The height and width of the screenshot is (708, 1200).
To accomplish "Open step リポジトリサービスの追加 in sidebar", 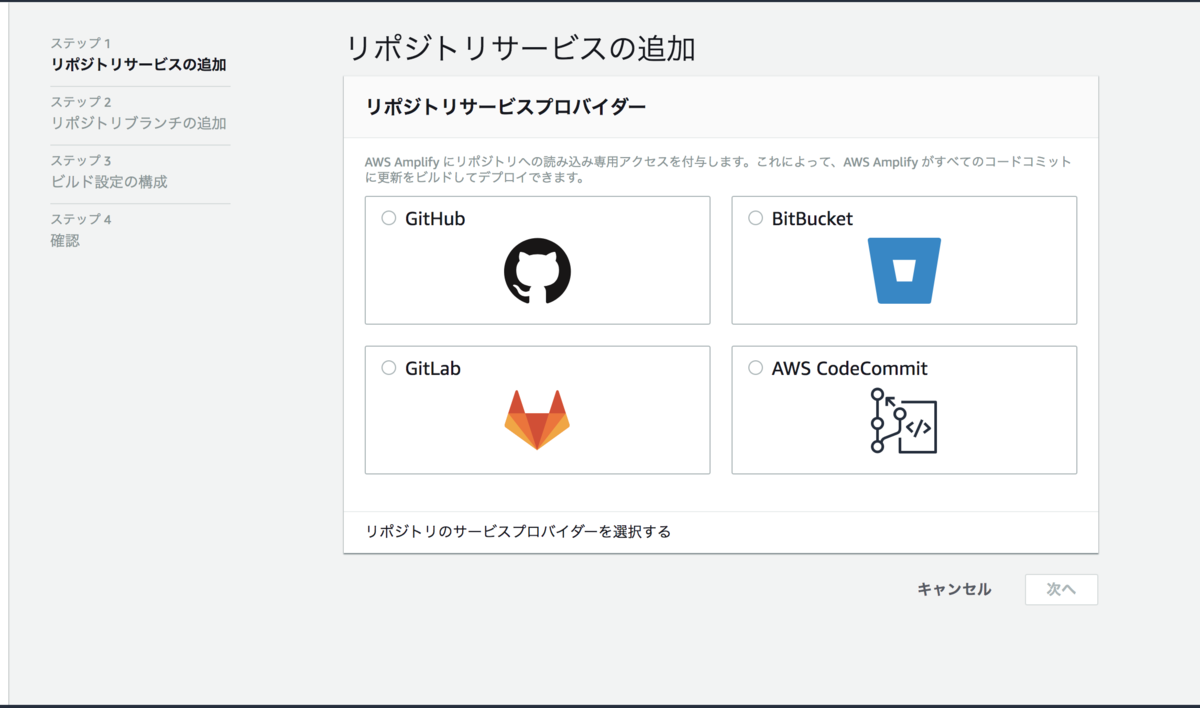I will pyautogui.click(x=139, y=66).
